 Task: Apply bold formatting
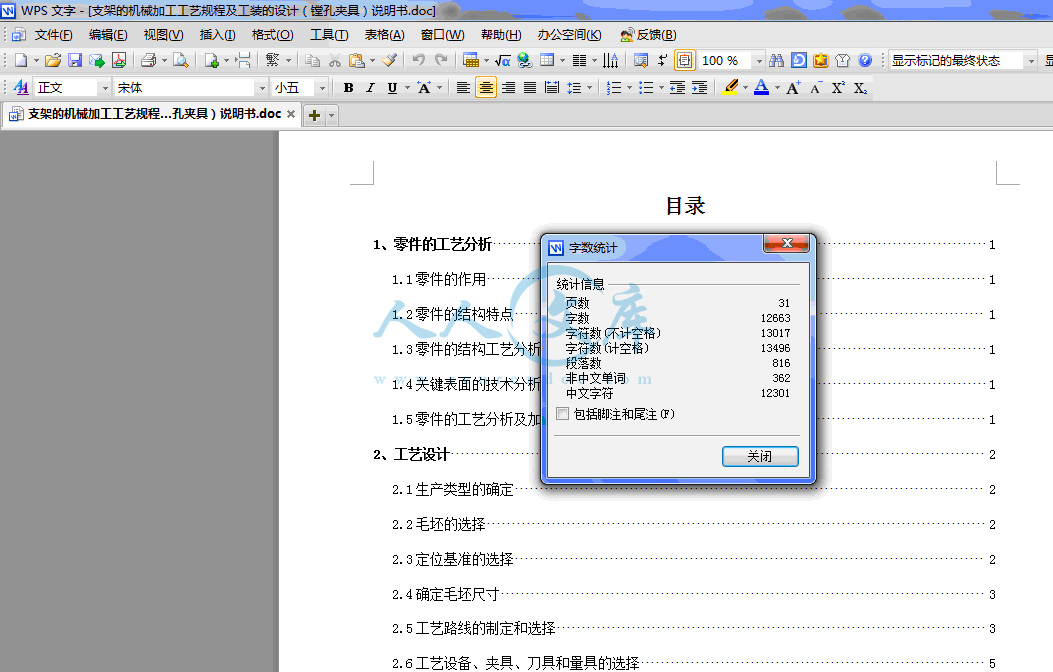(348, 88)
